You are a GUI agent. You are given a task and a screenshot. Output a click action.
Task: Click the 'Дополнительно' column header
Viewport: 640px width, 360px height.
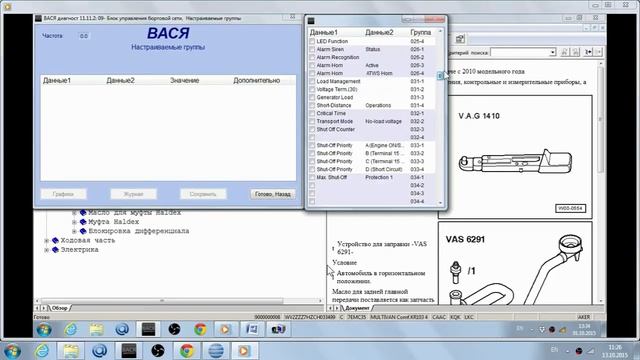[256, 80]
